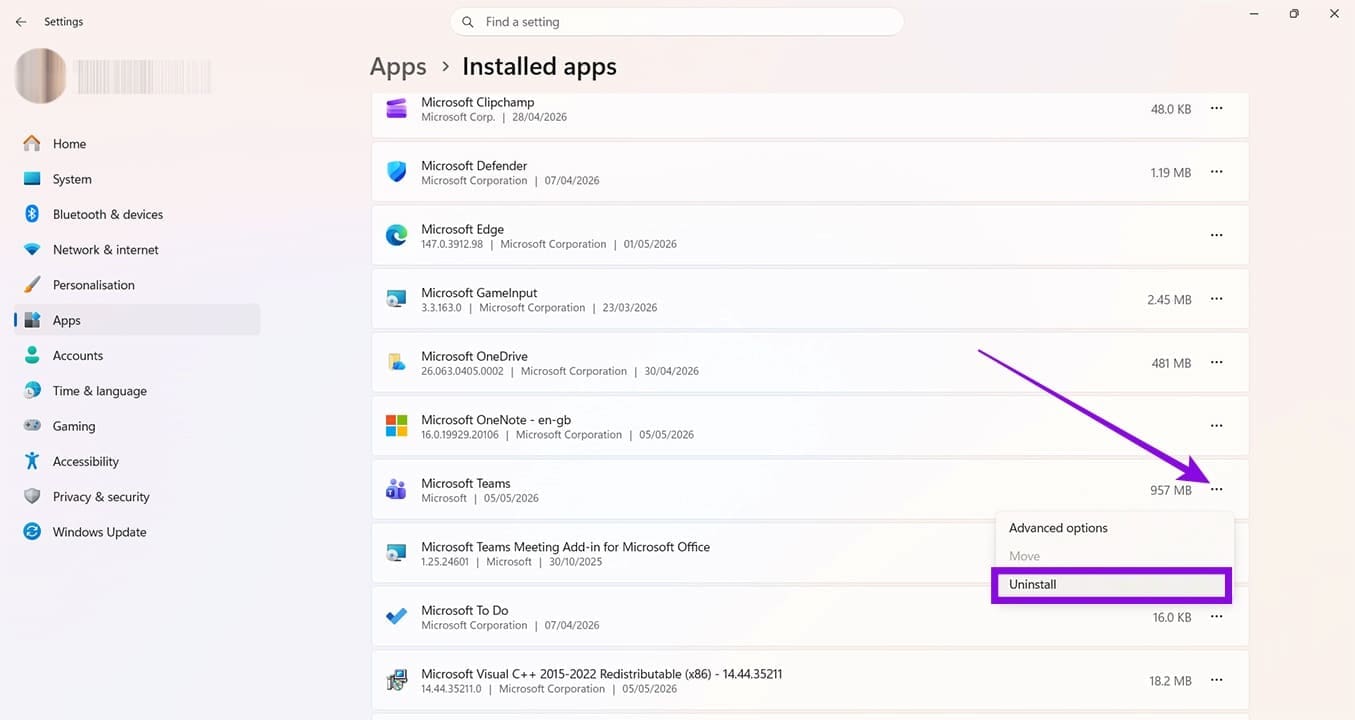
Task: Select Uninstall from the Teams menu
Action: [1111, 585]
